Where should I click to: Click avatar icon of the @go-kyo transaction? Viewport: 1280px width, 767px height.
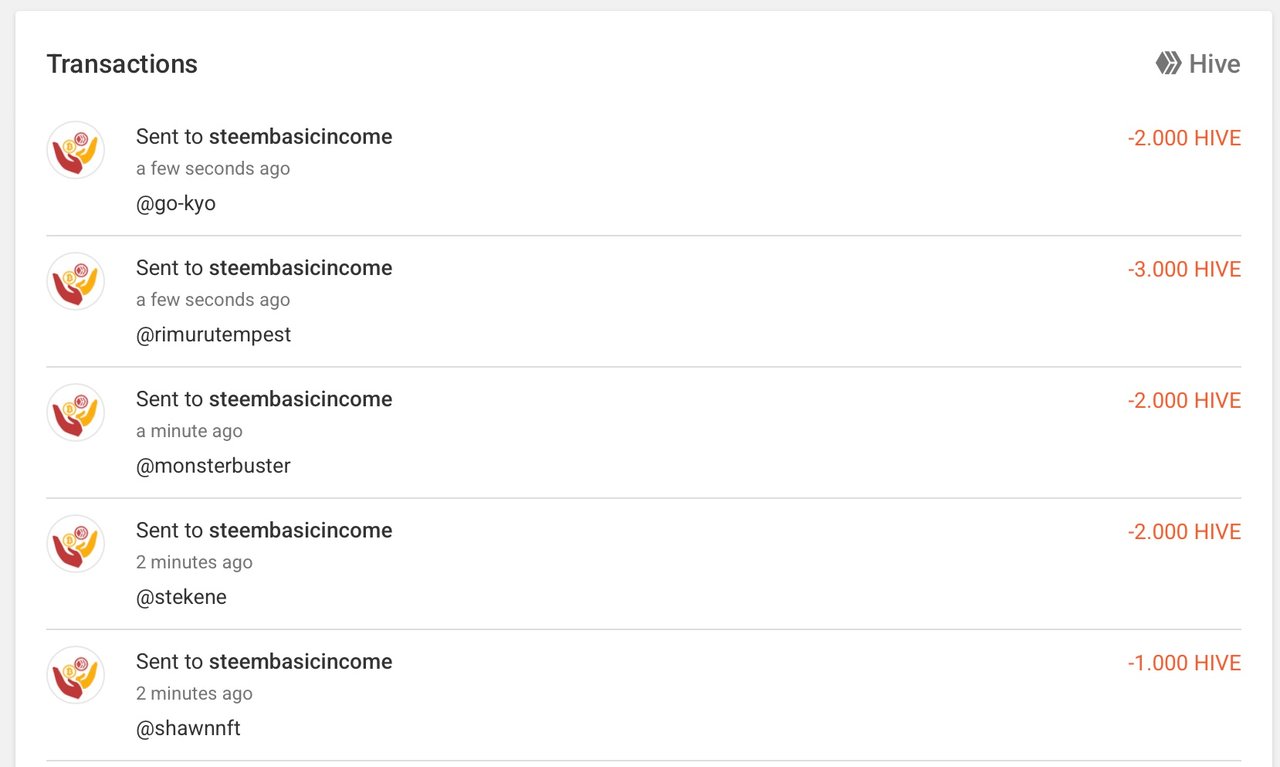click(76, 150)
